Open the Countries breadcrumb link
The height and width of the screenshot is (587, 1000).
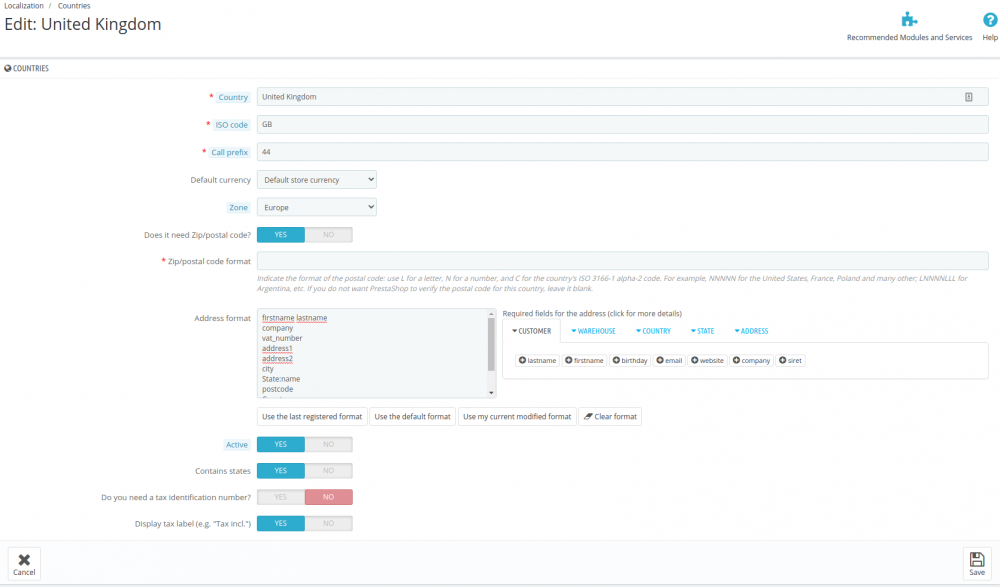[x=73, y=5]
